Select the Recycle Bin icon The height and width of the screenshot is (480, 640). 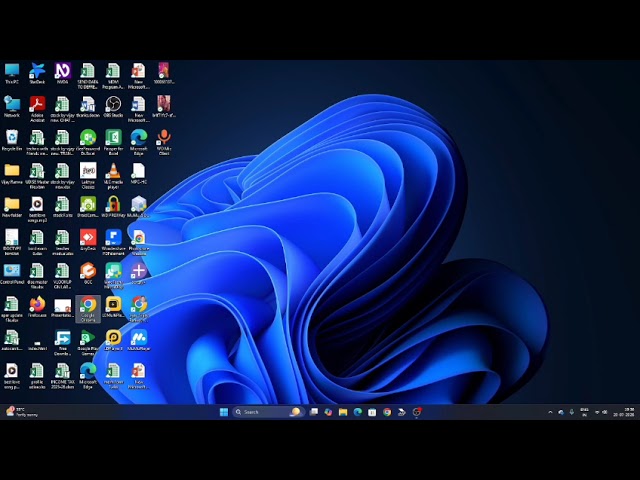(x=12, y=140)
